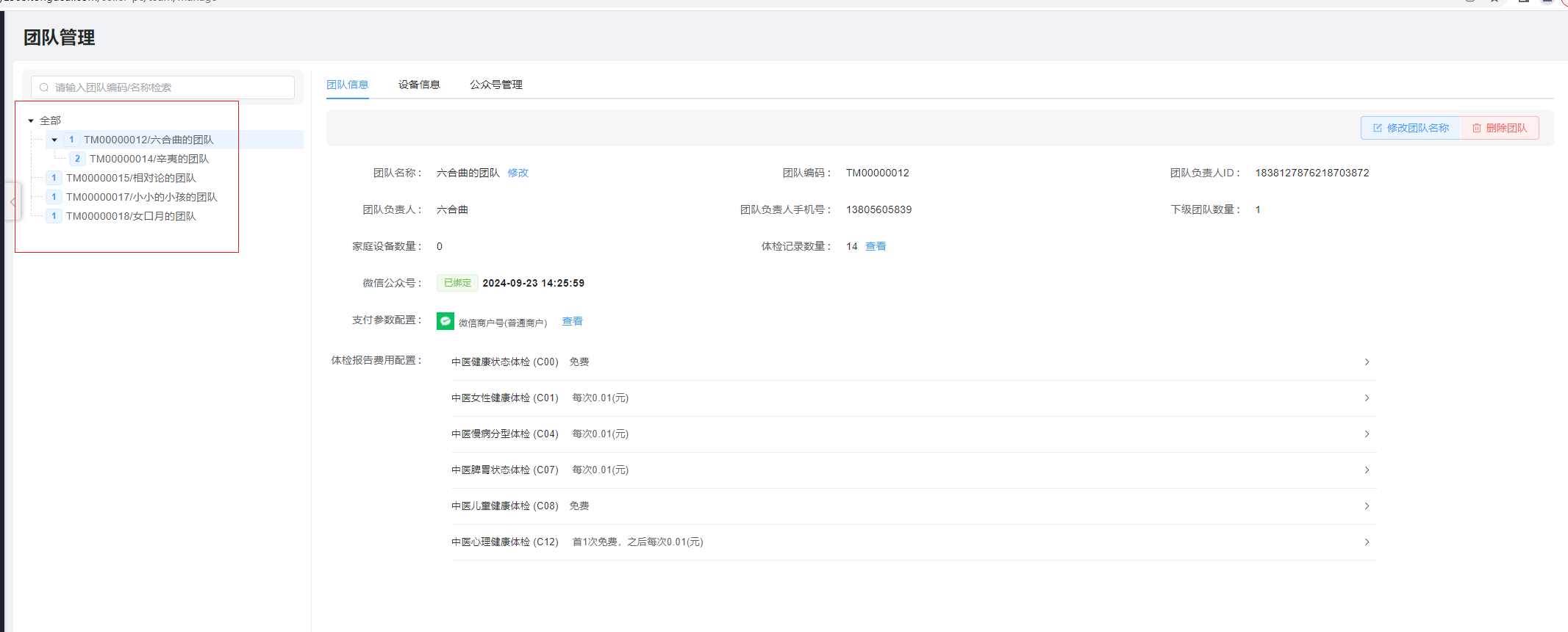The image size is (1568, 632).
Task: Click the sidebar collapse handle arrow
Action: 12,202
